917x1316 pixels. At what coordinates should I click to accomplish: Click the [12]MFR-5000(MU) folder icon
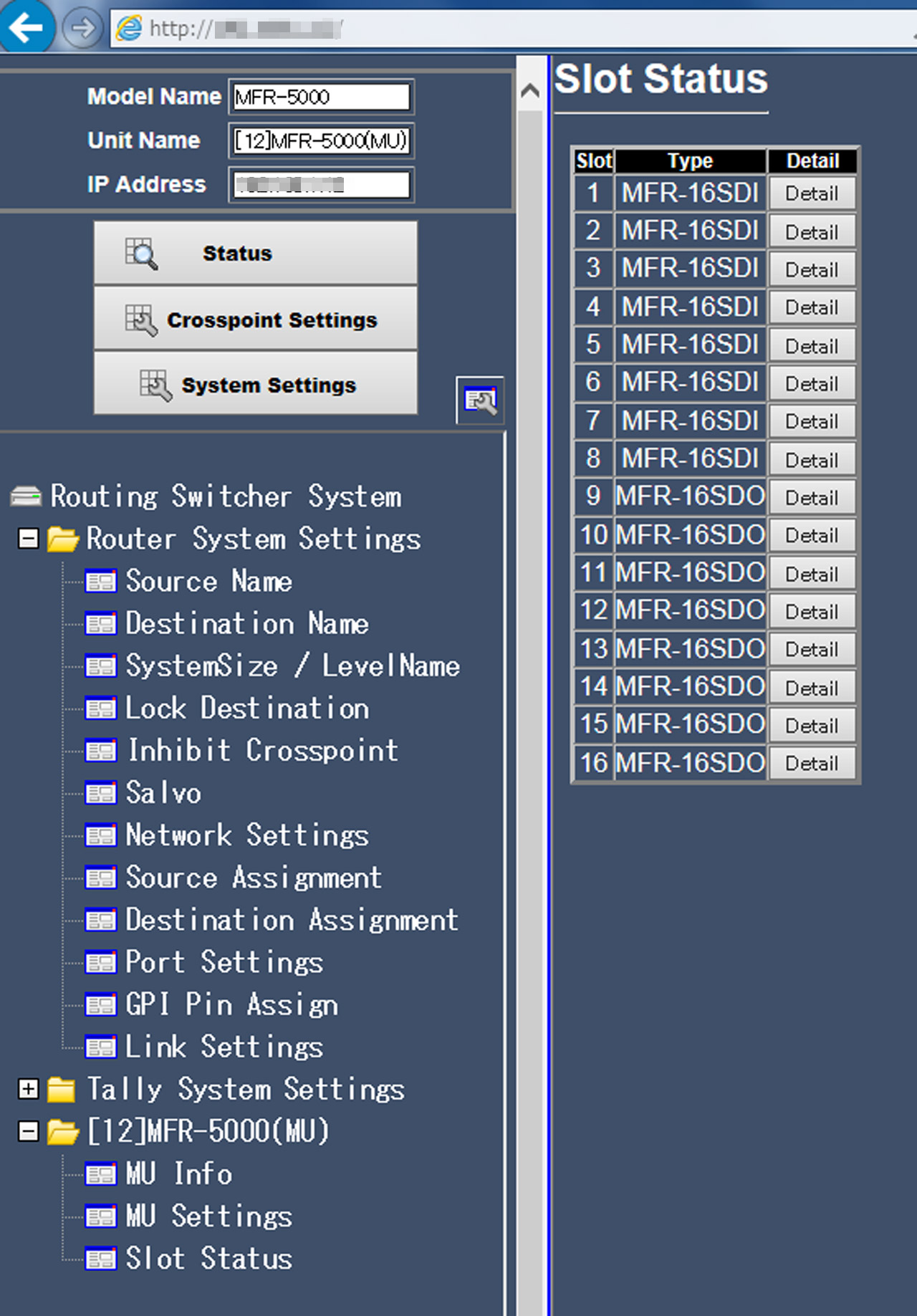point(62,1131)
